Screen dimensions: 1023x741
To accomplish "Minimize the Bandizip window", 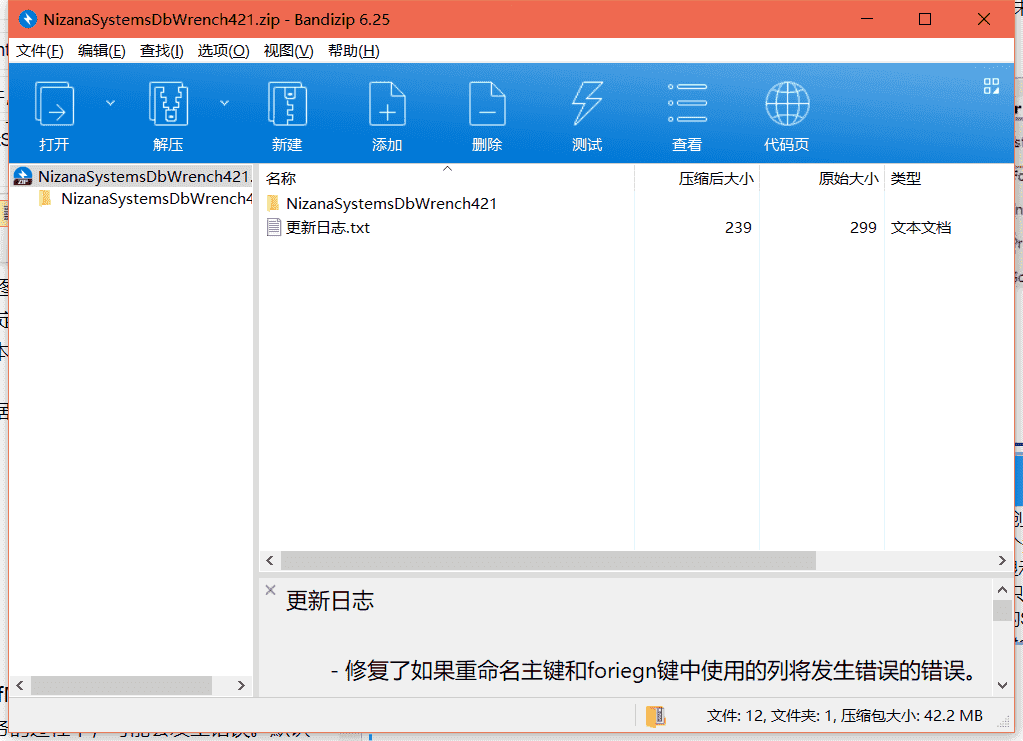I will pyautogui.click(x=867, y=20).
